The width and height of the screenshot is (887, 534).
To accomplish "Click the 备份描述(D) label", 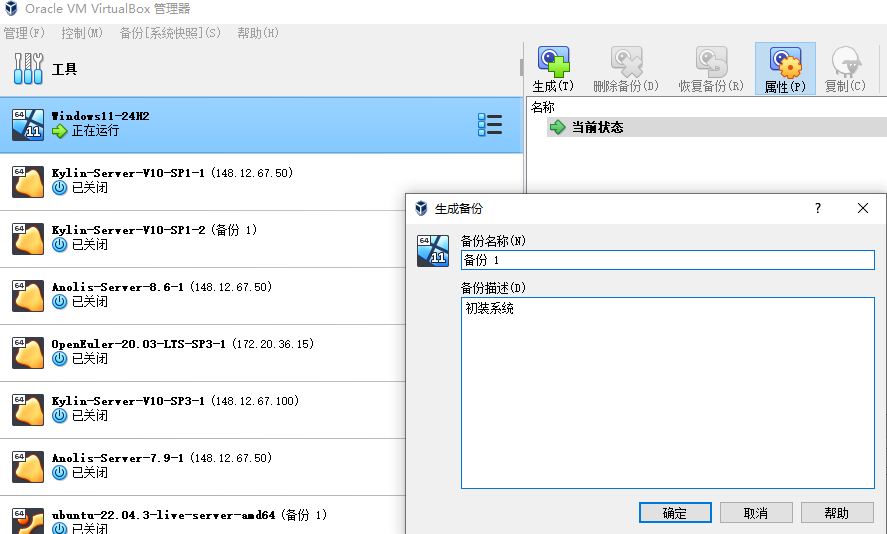I will click(x=493, y=288).
